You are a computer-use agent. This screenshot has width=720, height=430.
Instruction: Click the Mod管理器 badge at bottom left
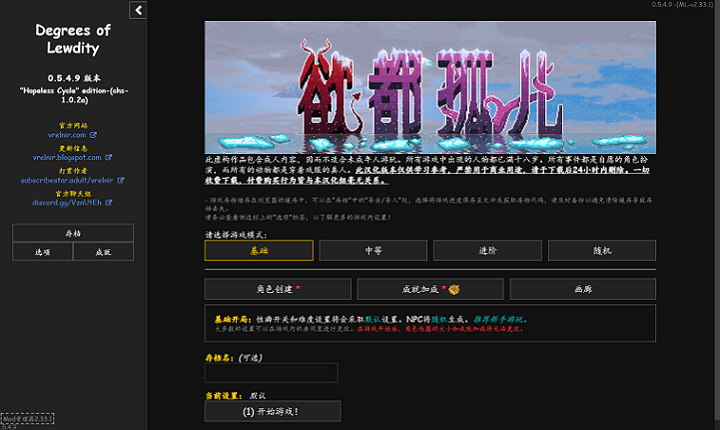pyautogui.click(x=28, y=419)
